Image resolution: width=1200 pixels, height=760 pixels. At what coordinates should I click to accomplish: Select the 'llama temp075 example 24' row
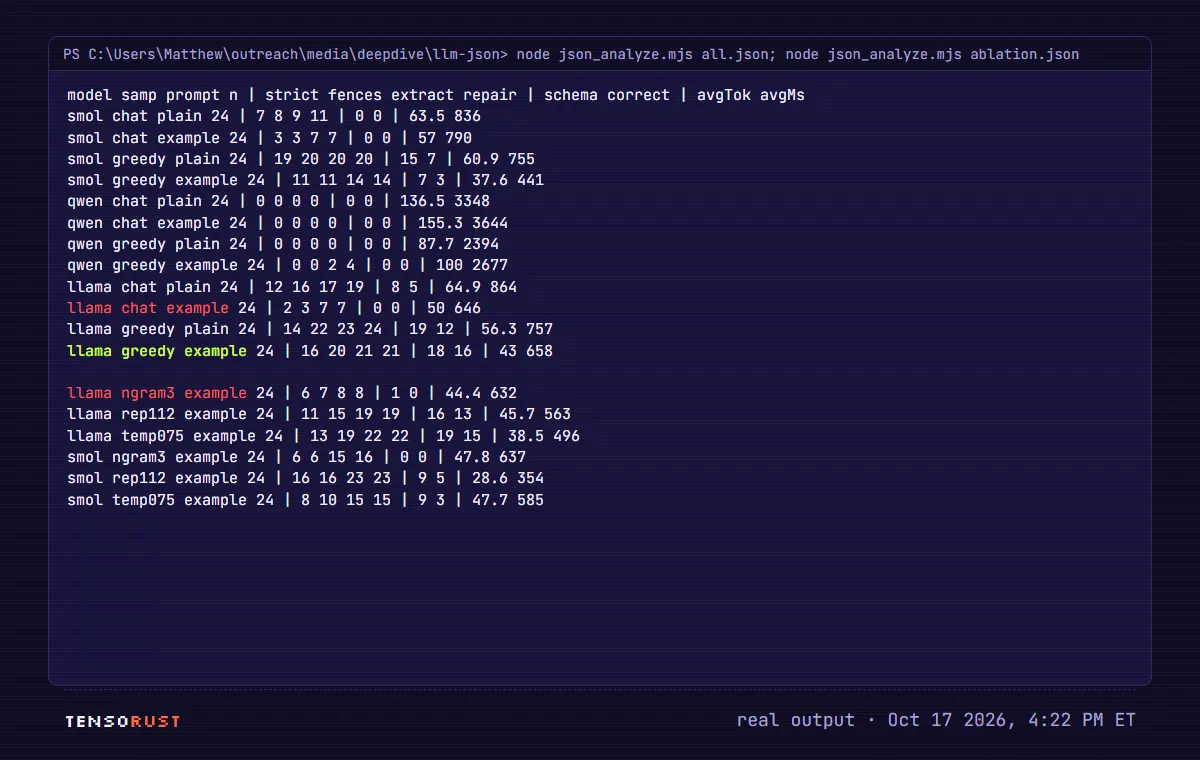324,436
